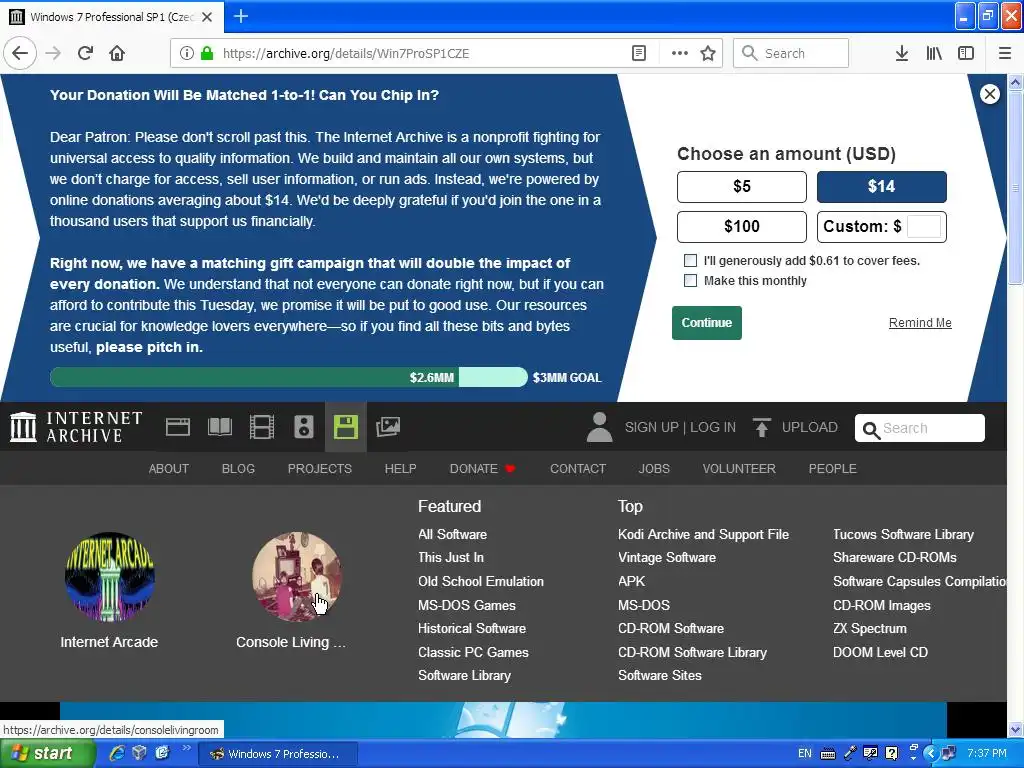This screenshot has height=768, width=1024.
Task: Open the DONATE menu item
Action: (x=482, y=469)
